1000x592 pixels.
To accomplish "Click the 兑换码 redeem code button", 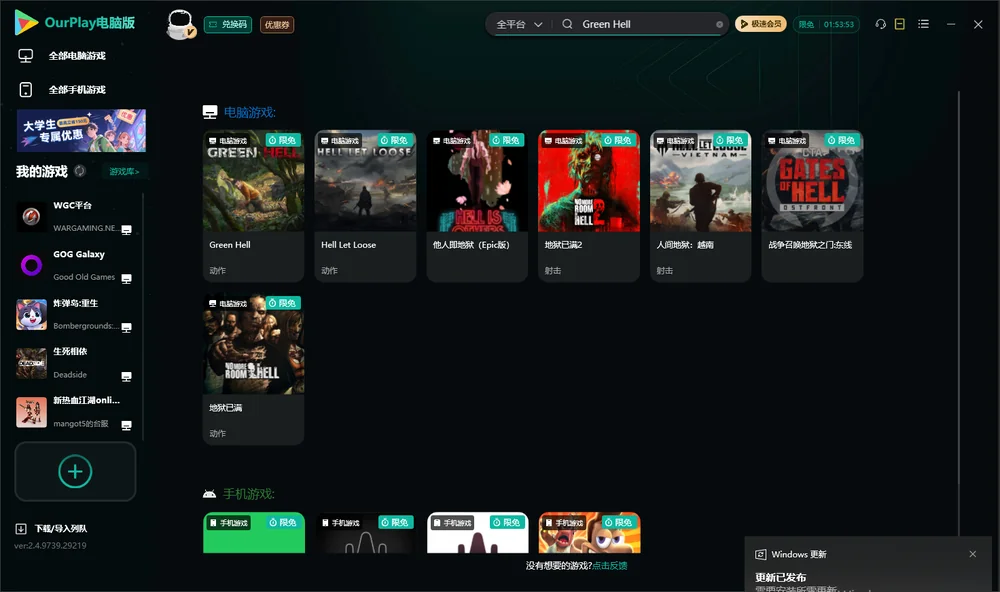I will [x=228, y=25].
